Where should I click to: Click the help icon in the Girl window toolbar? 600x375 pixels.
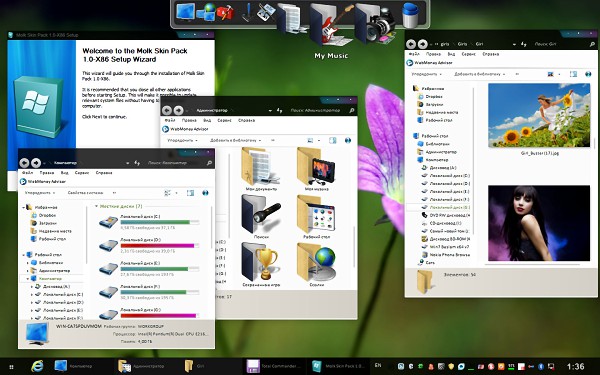click(x=588, y=74)
